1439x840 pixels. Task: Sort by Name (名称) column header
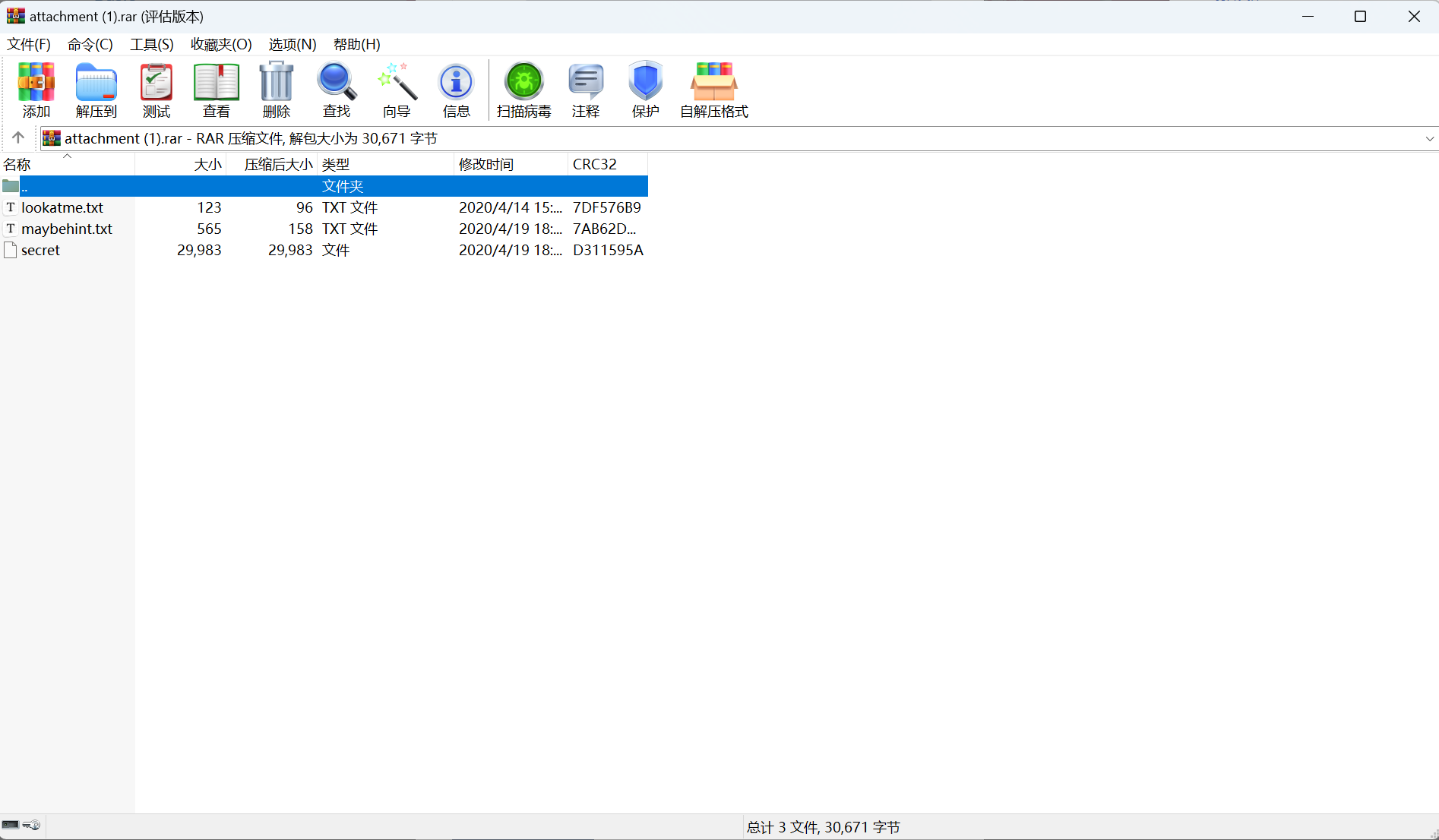click(68, 164)
